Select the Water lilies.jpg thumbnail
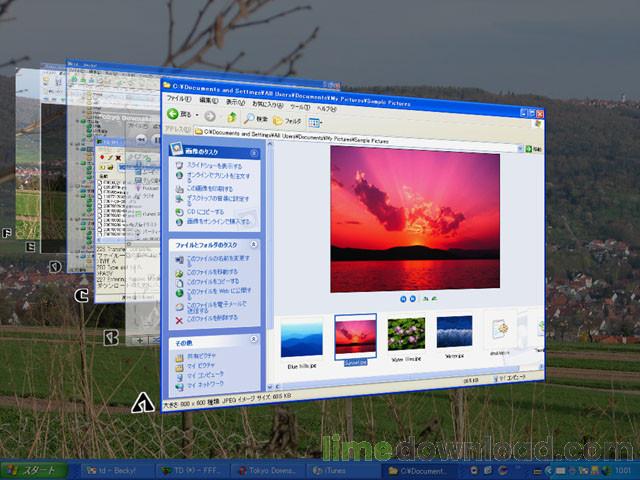The width and height of the screenshot is (640, 480). tap(406, 335)
